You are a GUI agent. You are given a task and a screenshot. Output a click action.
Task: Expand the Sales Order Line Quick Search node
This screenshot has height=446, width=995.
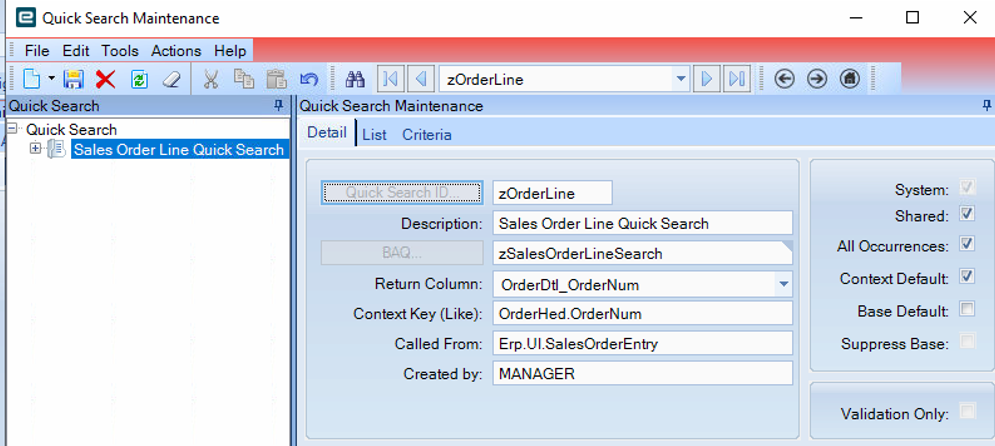coord(36,148)
